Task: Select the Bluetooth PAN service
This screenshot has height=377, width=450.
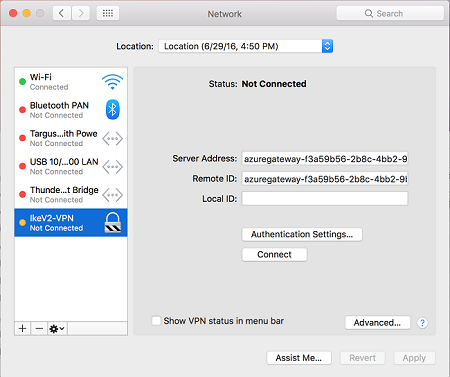Action: click(71, 110)
